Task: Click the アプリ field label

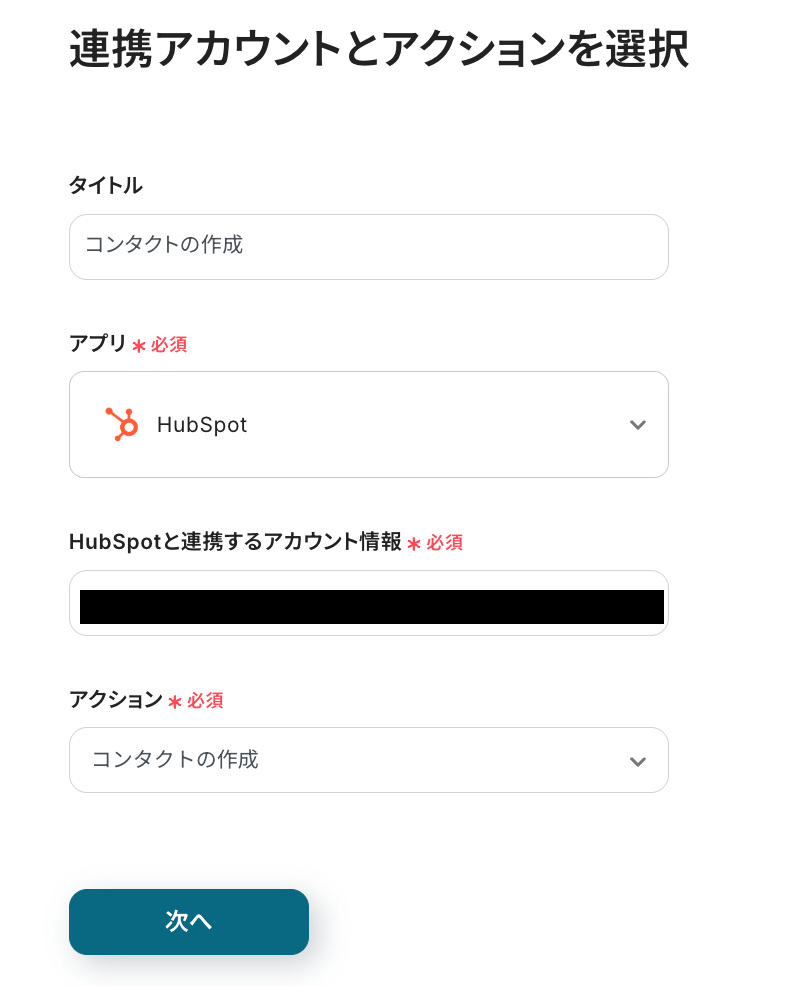Action: point(97,344)
